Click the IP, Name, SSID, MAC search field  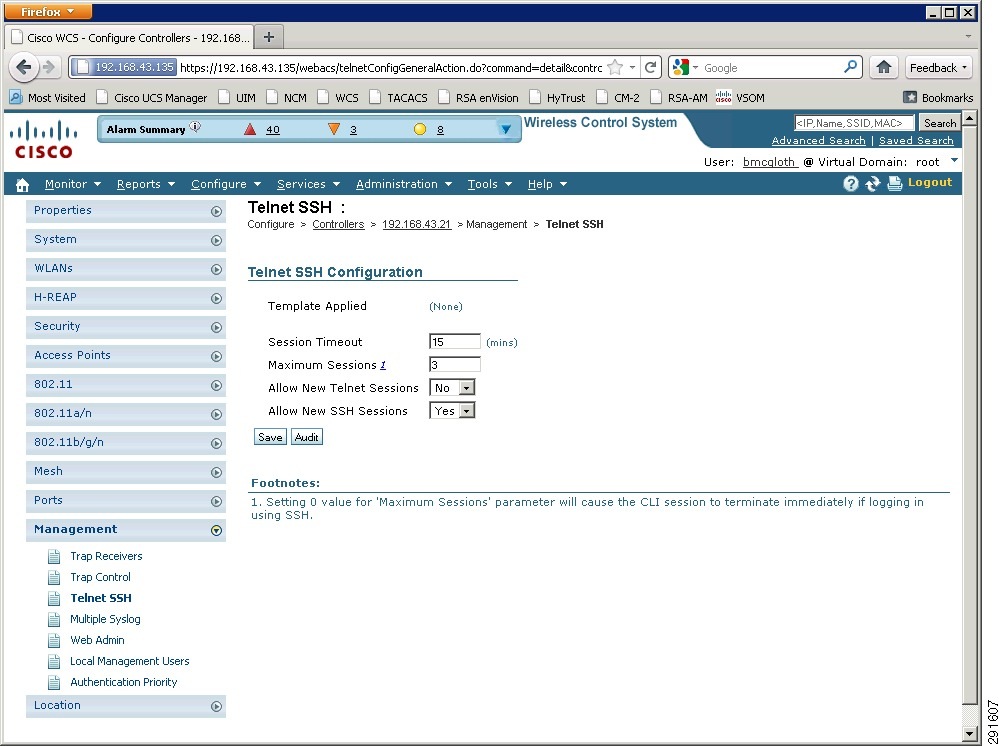(854, 123)
